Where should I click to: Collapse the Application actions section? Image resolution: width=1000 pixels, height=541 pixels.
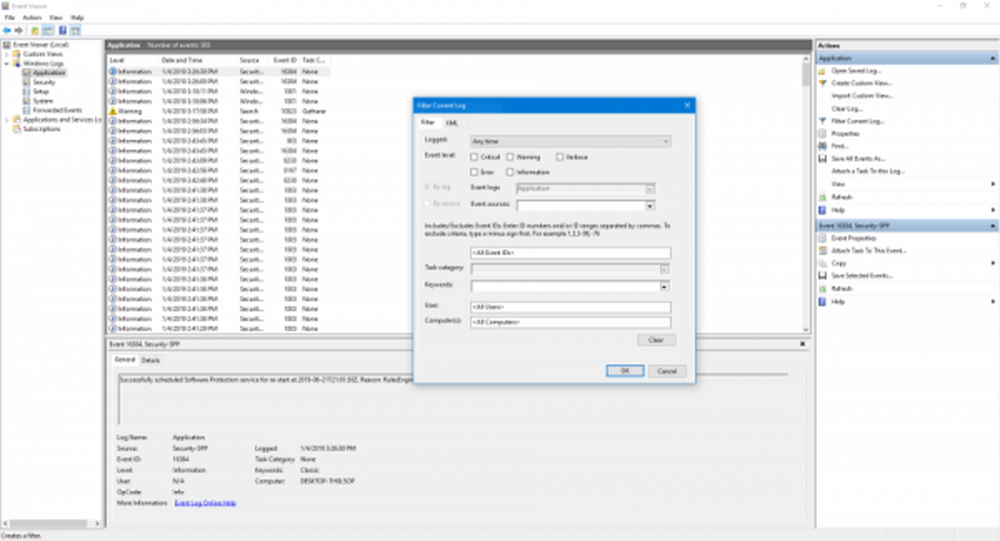(x=992, y=58)
